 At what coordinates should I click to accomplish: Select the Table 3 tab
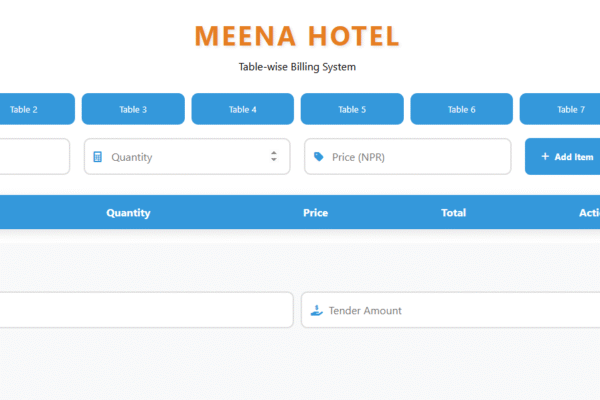pyautogui.click(x=133, y=109)
